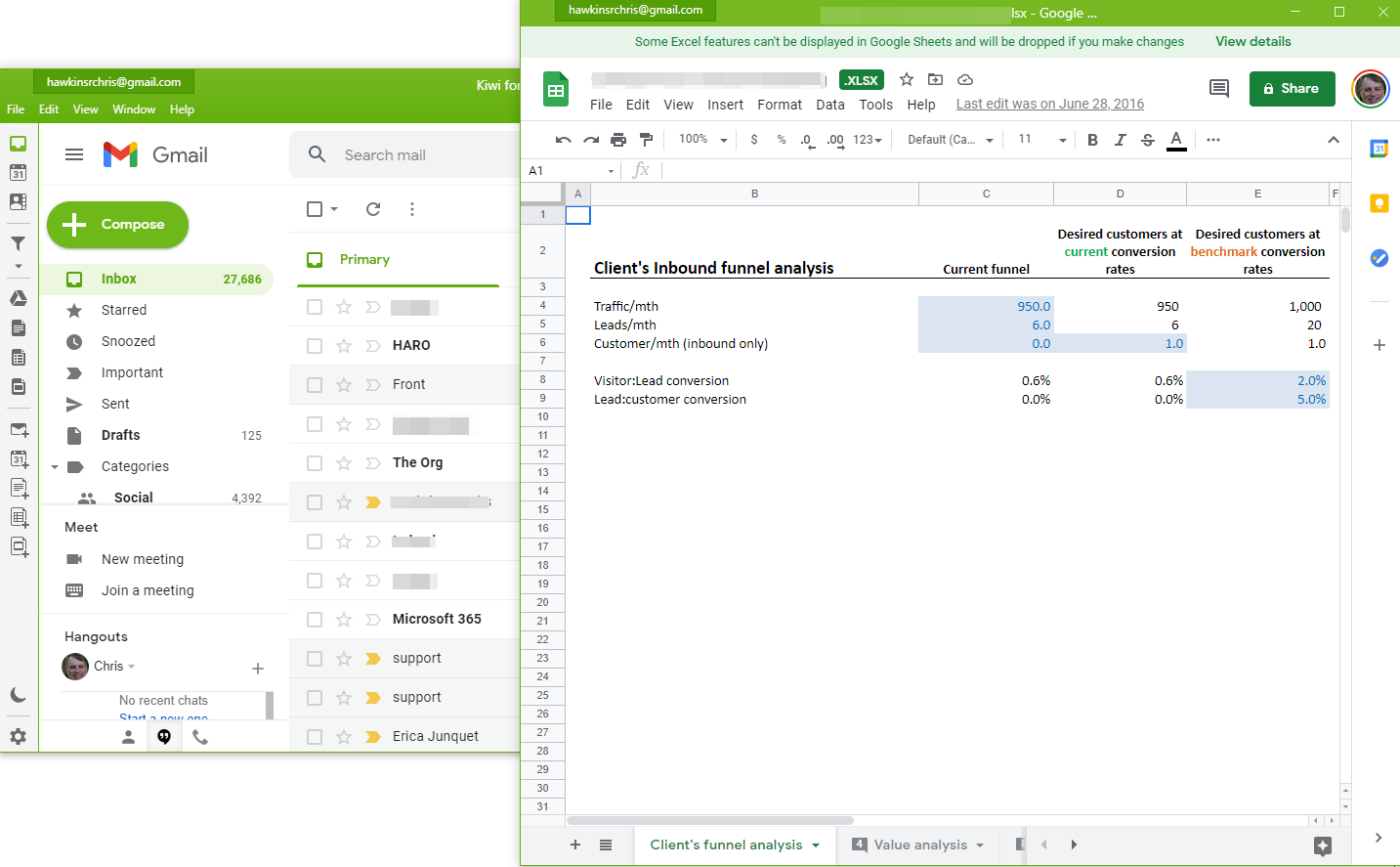The image size is (1400, 867).
Task: Open Tasks in the Sheets side panel
Action: point(1379,258)
